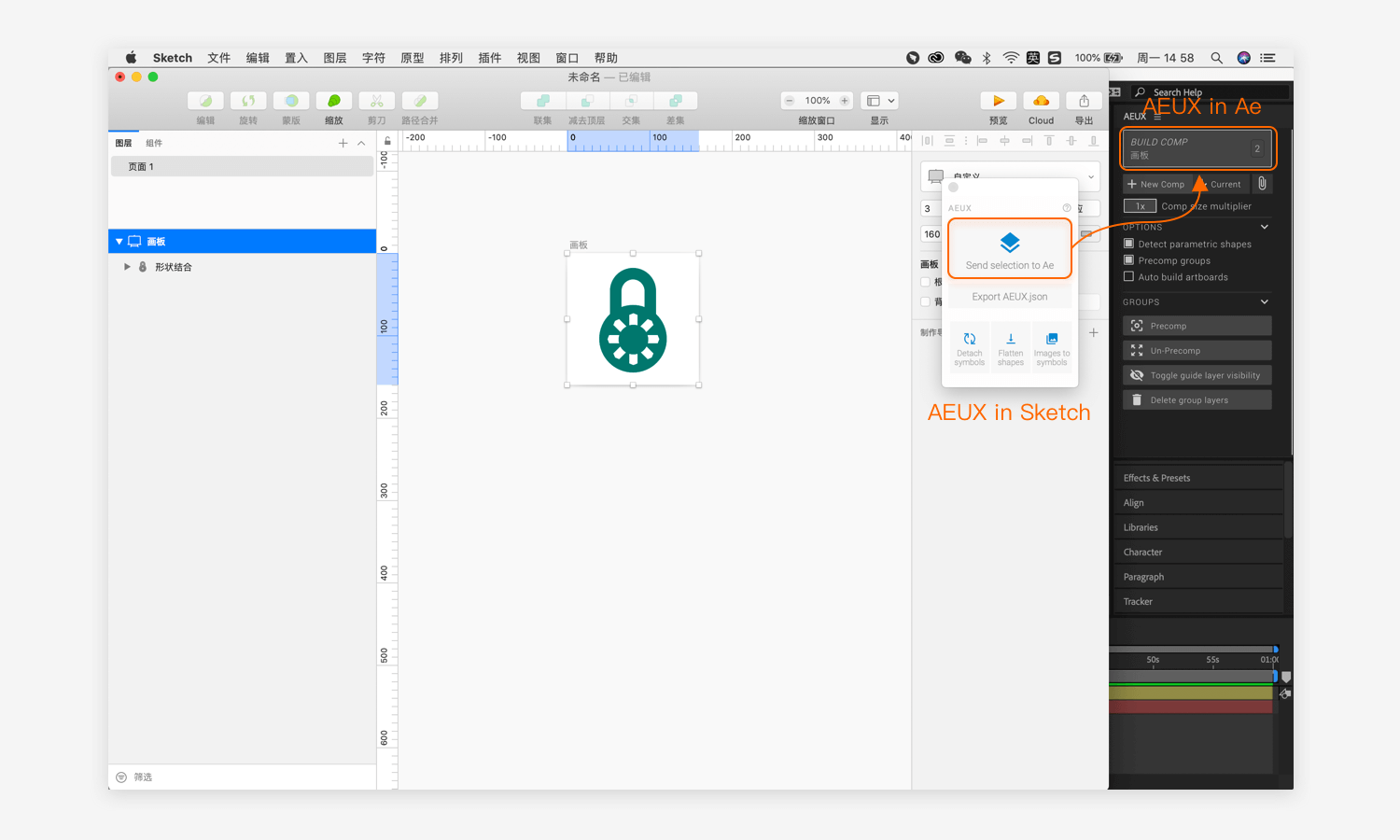Screen dimensions: 1400x840
Task: Open the 显示 view dropdown
Action: point(880,101)
